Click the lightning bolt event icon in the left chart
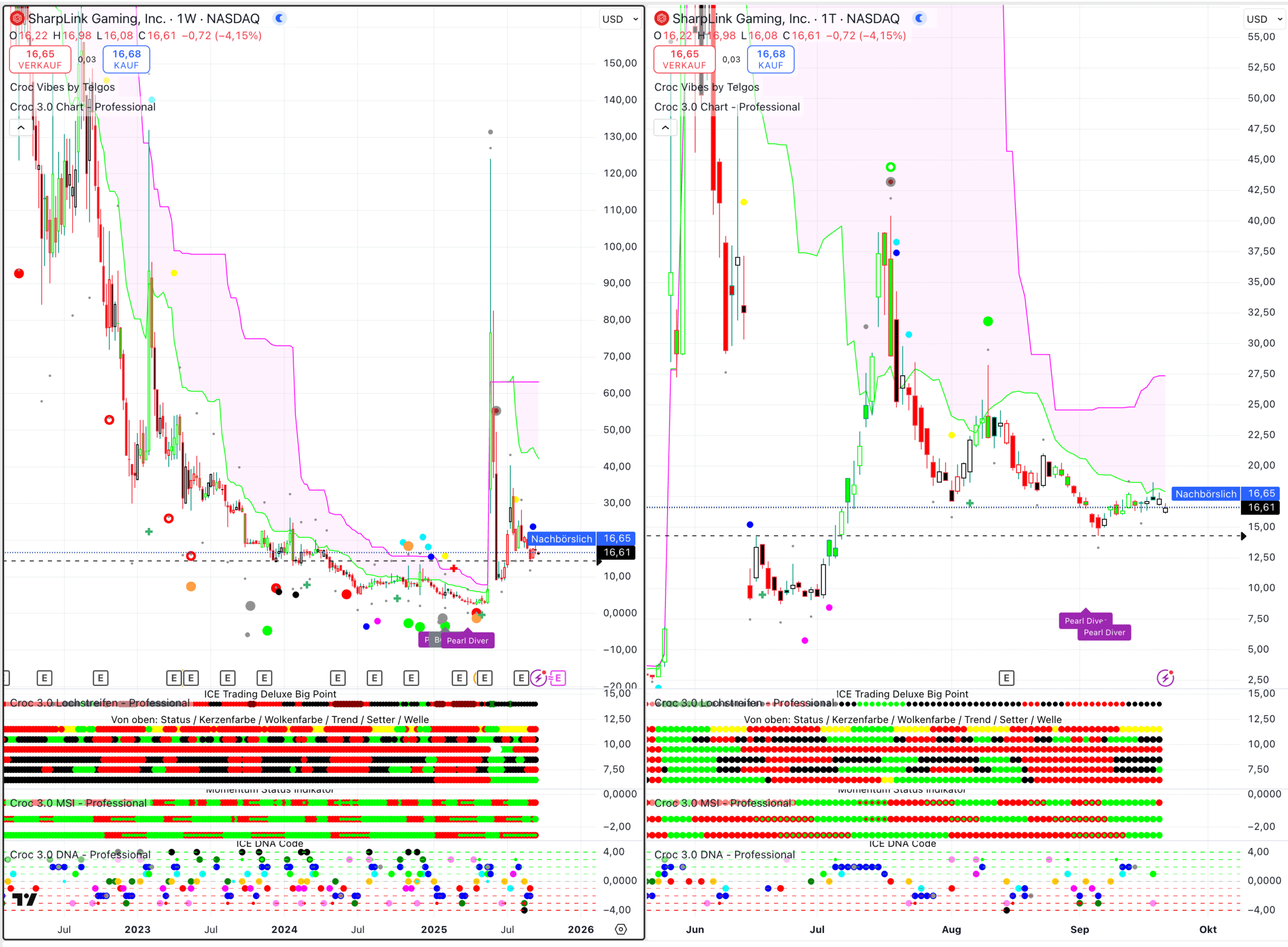The width and height of the screenshot is (1288, 947). pos(538,678)
